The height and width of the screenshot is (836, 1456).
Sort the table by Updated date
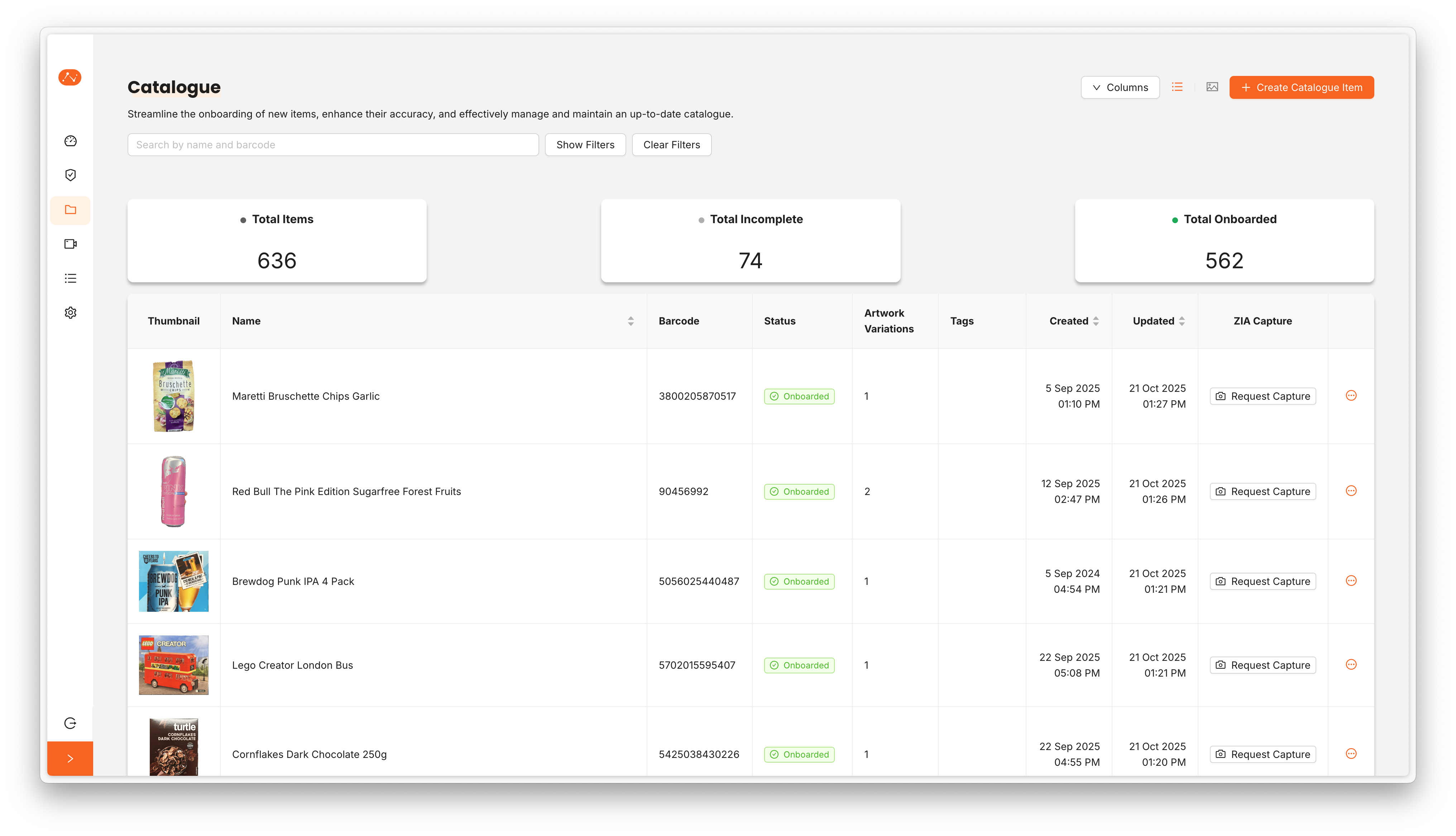(x=1182, y=322)
